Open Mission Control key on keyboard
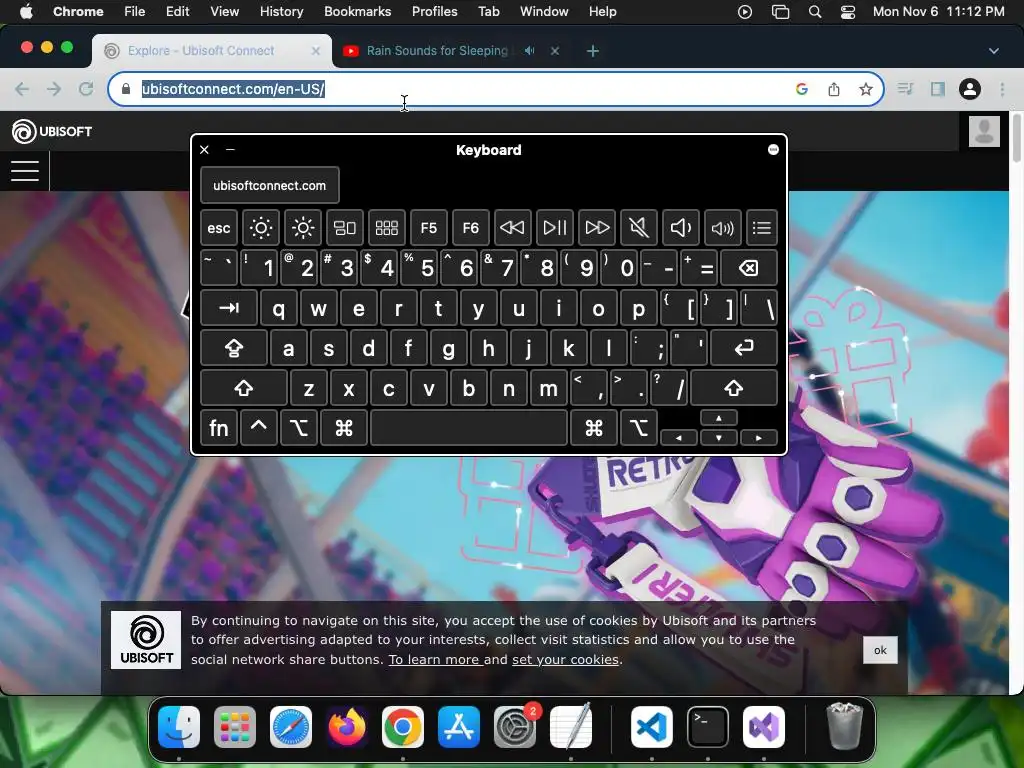Viewport: 1024px width, 768px height. click(x=345, y=228)
